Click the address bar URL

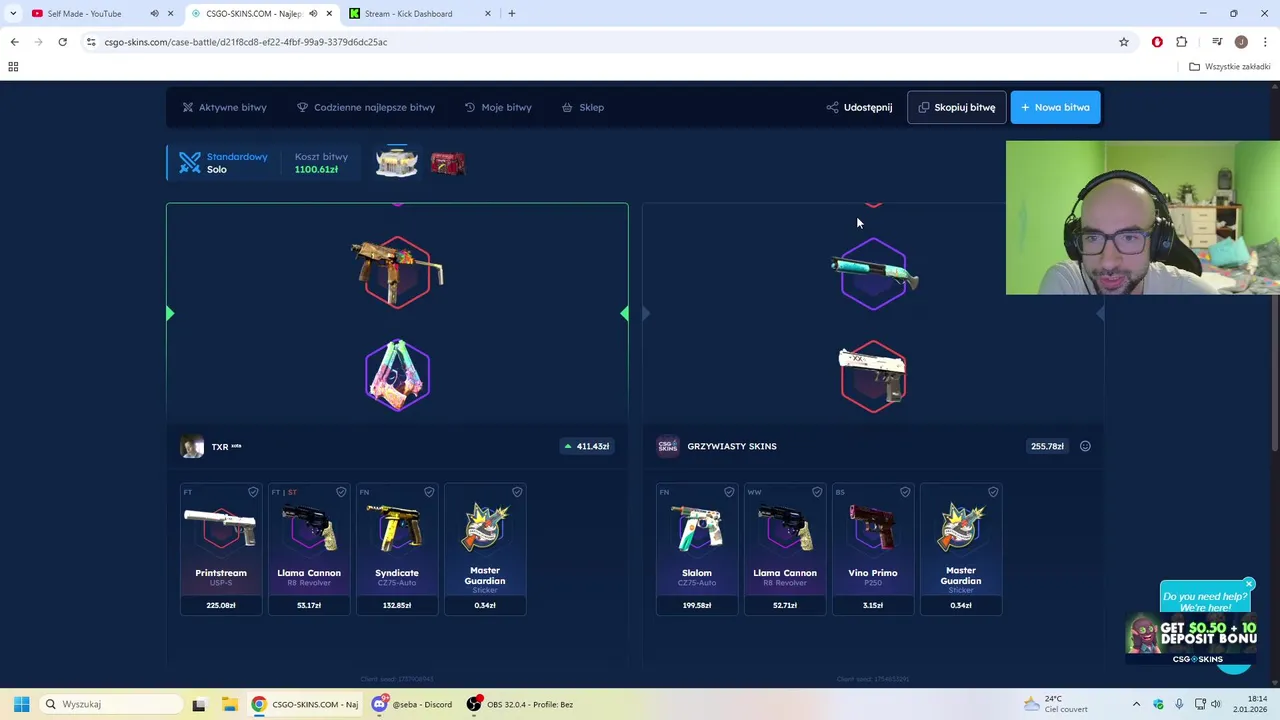tap(246, 42)
